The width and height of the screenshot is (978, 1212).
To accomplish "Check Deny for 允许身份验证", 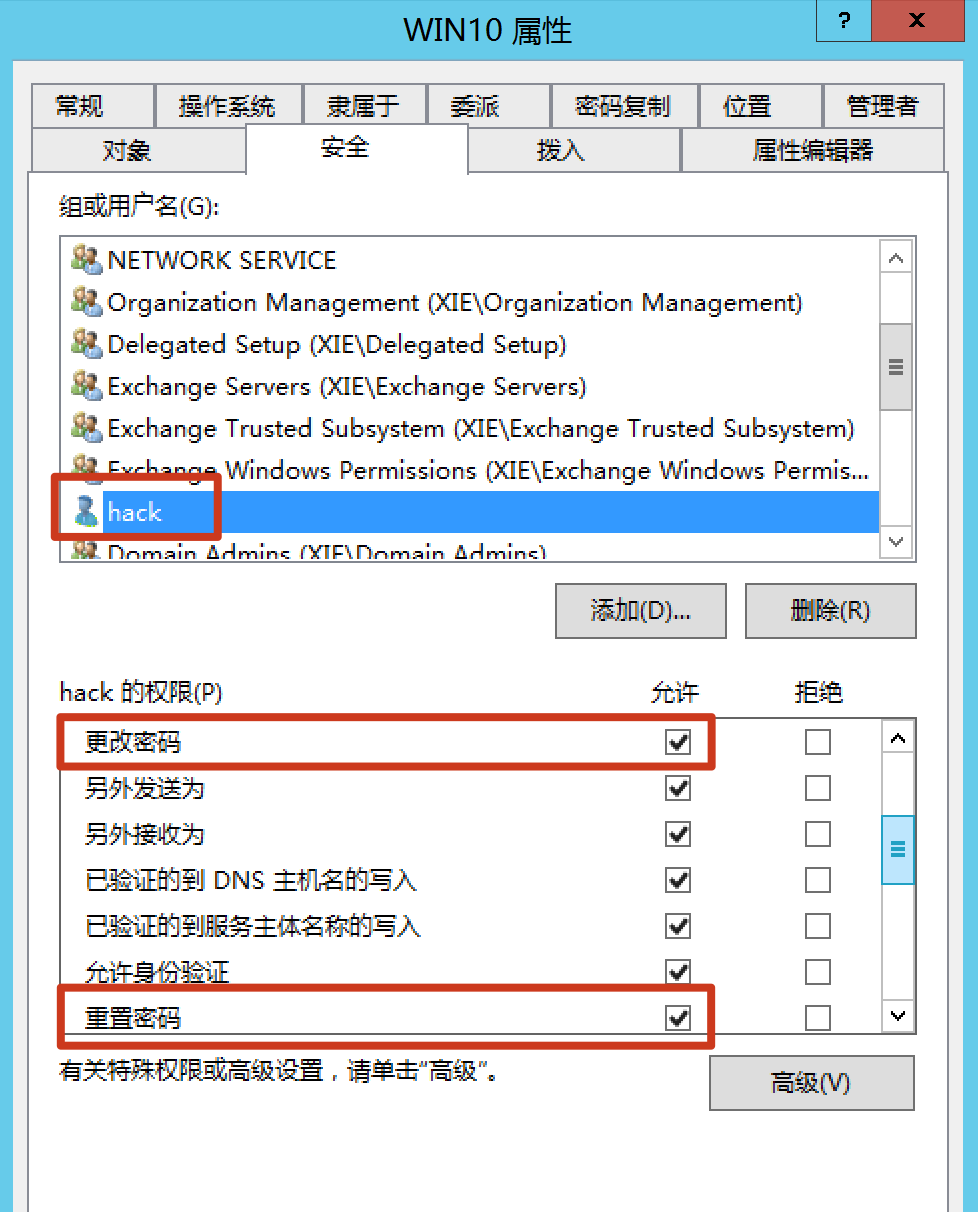I will click(818, 972).
